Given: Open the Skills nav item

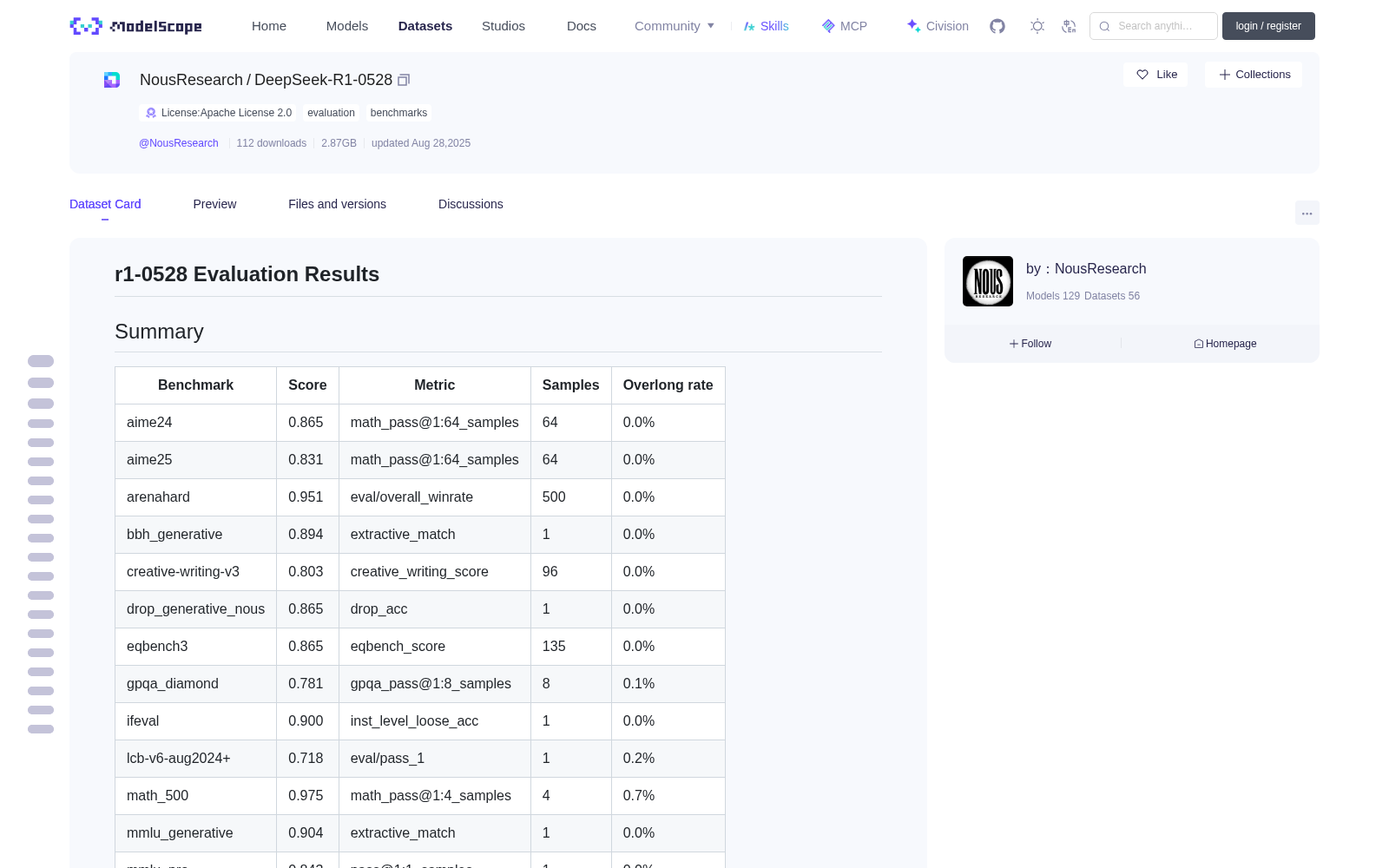Looking at the screenshot, I should (766, 26).
